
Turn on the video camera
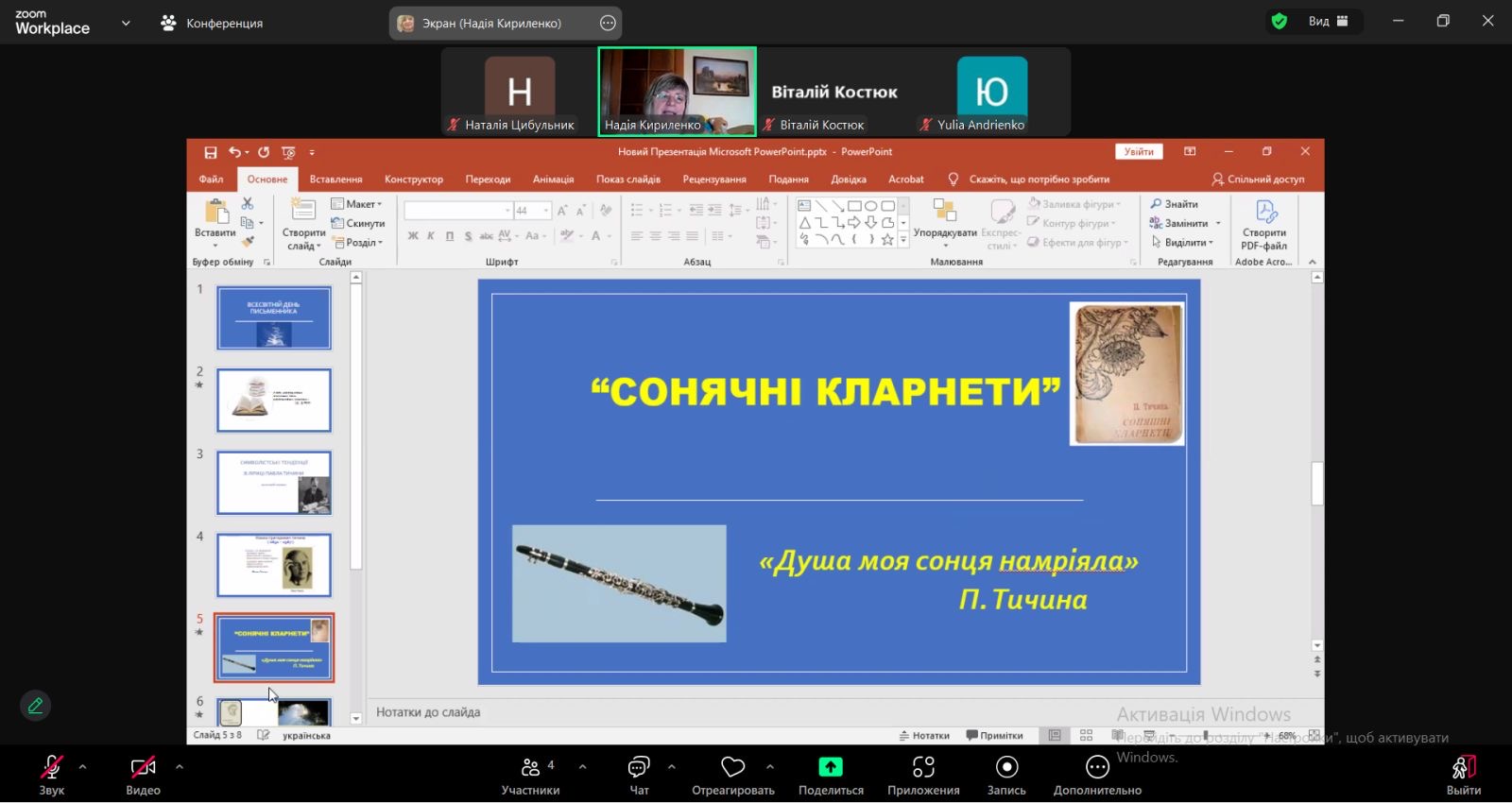click(x=143, y=768)
